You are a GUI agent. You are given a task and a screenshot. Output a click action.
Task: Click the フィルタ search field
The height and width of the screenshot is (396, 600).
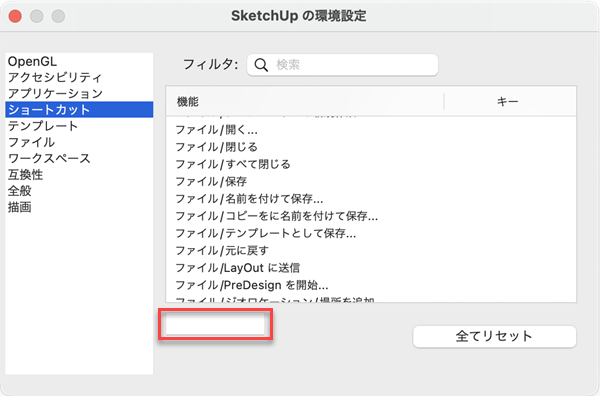click(x=342, y=65)
